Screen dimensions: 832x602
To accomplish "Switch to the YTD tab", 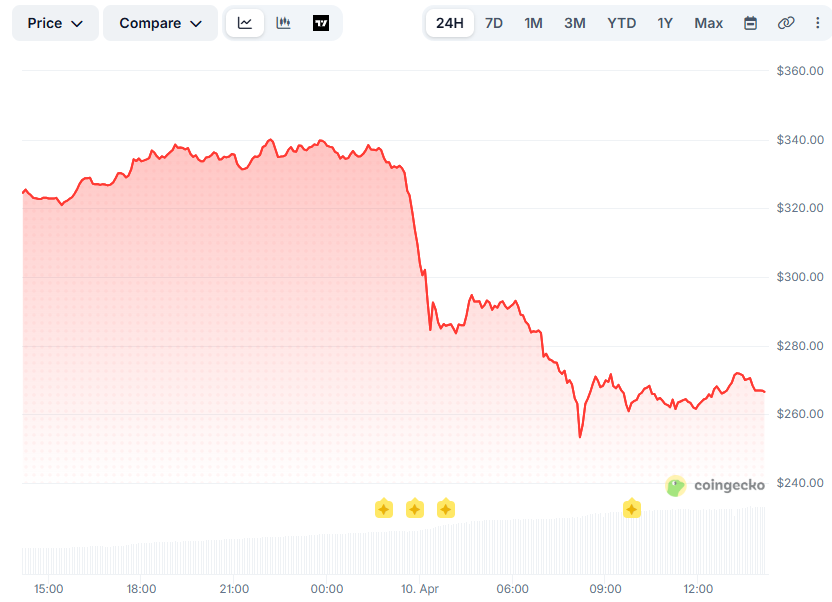I will pos(621,22).
